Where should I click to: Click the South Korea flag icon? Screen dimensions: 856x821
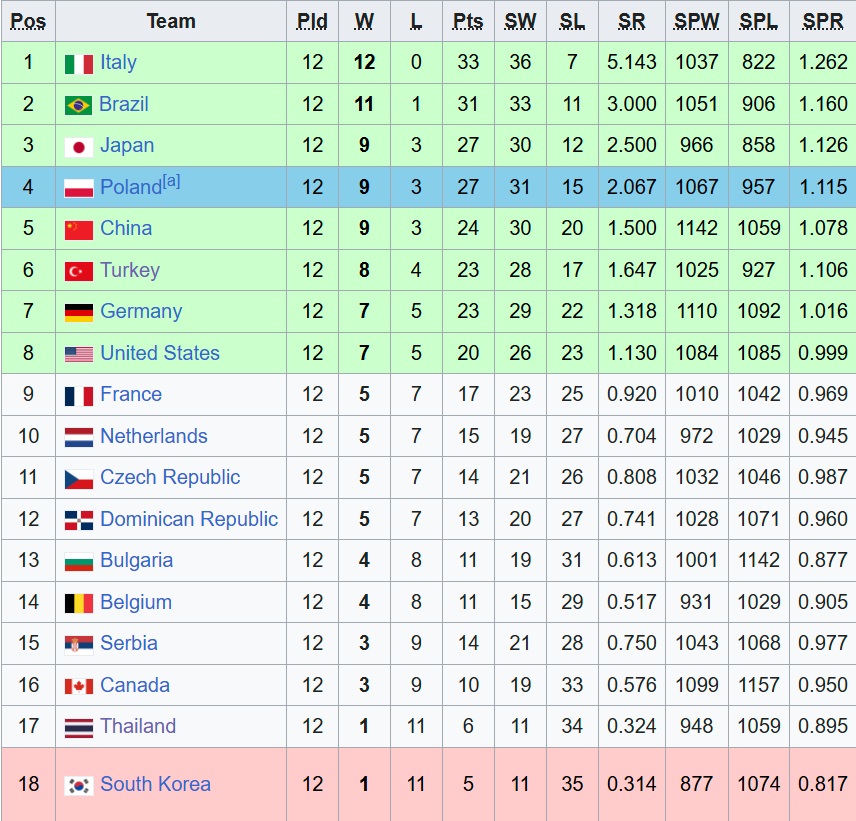tap(79, 786)
